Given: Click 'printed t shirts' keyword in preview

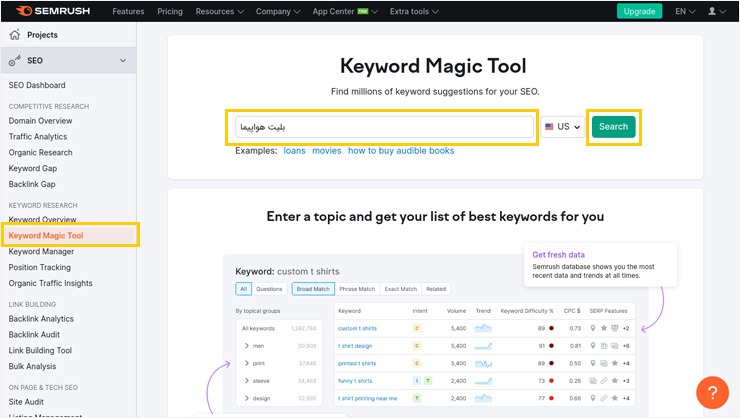Looking at the screenshot, I should (357, 363).
